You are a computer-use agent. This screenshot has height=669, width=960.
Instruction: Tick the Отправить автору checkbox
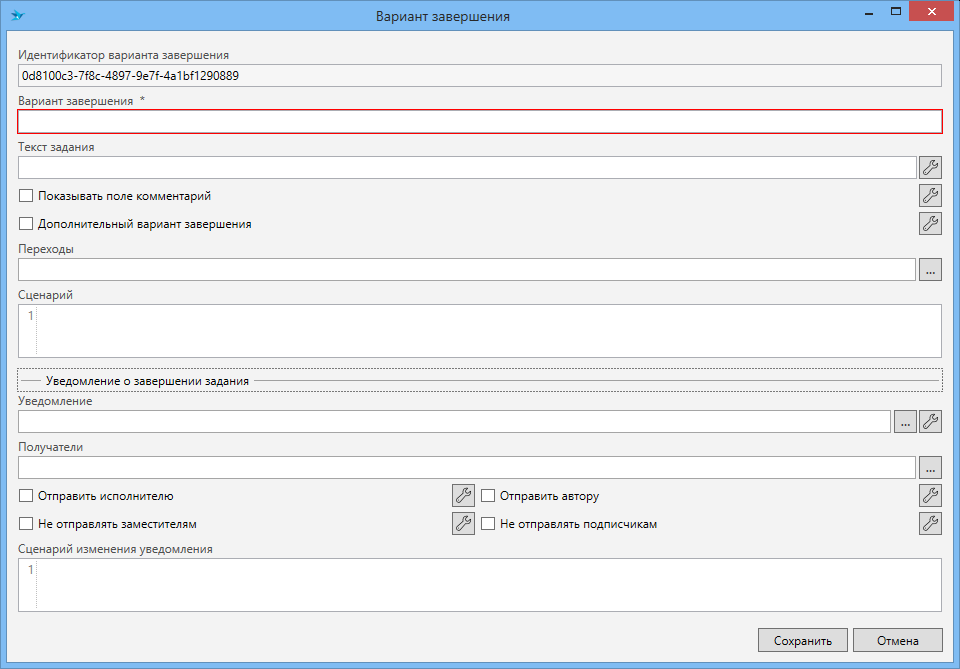coord(489,496)
